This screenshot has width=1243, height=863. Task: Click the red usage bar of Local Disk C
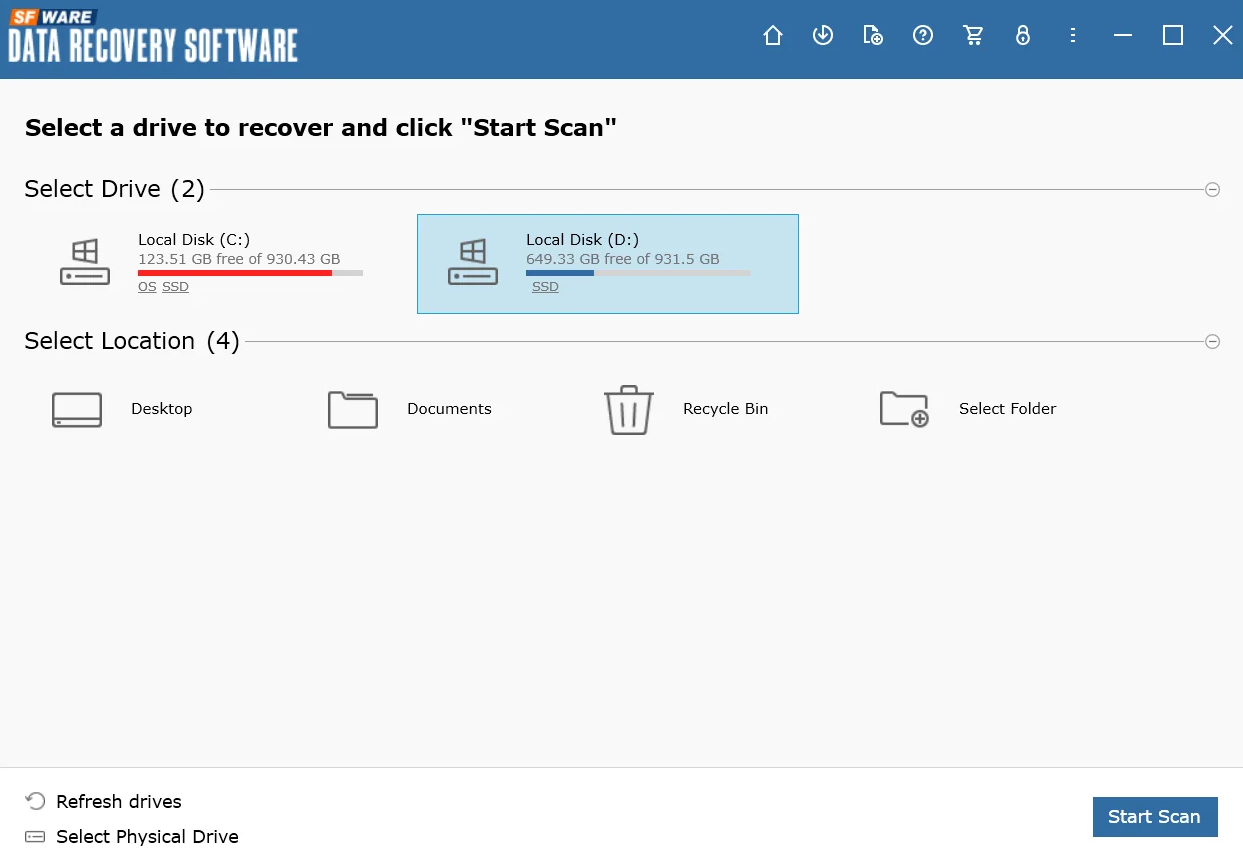235,272
